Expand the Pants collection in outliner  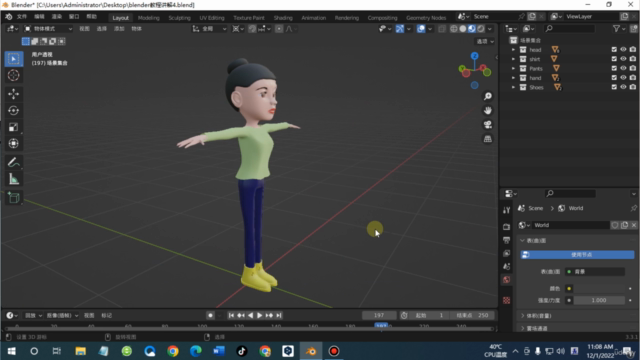[513, 69]
